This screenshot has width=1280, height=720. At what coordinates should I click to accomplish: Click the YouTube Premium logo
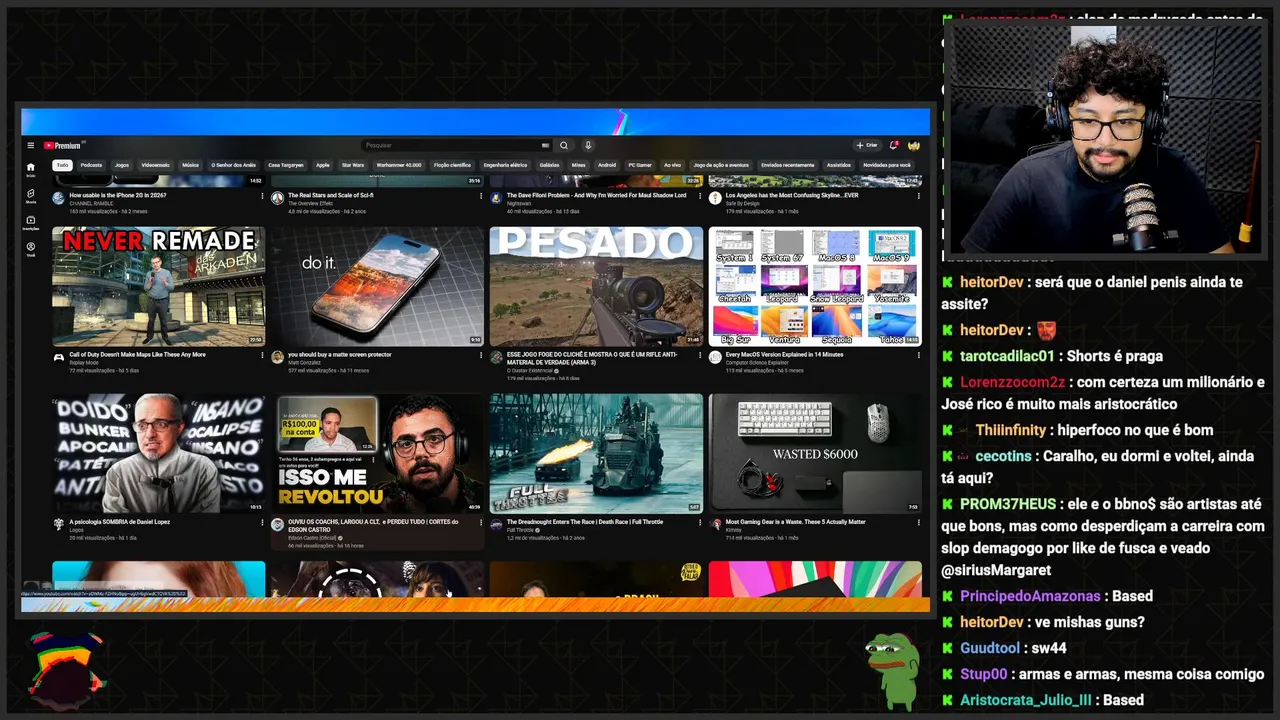point(63,145)
